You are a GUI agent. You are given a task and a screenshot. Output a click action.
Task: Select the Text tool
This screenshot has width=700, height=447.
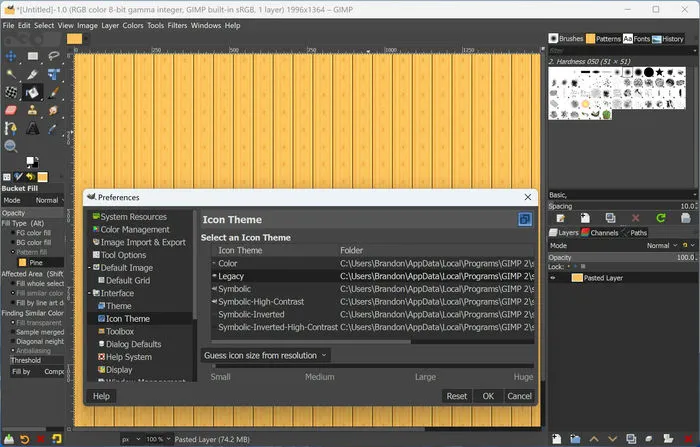click(32, 129)
